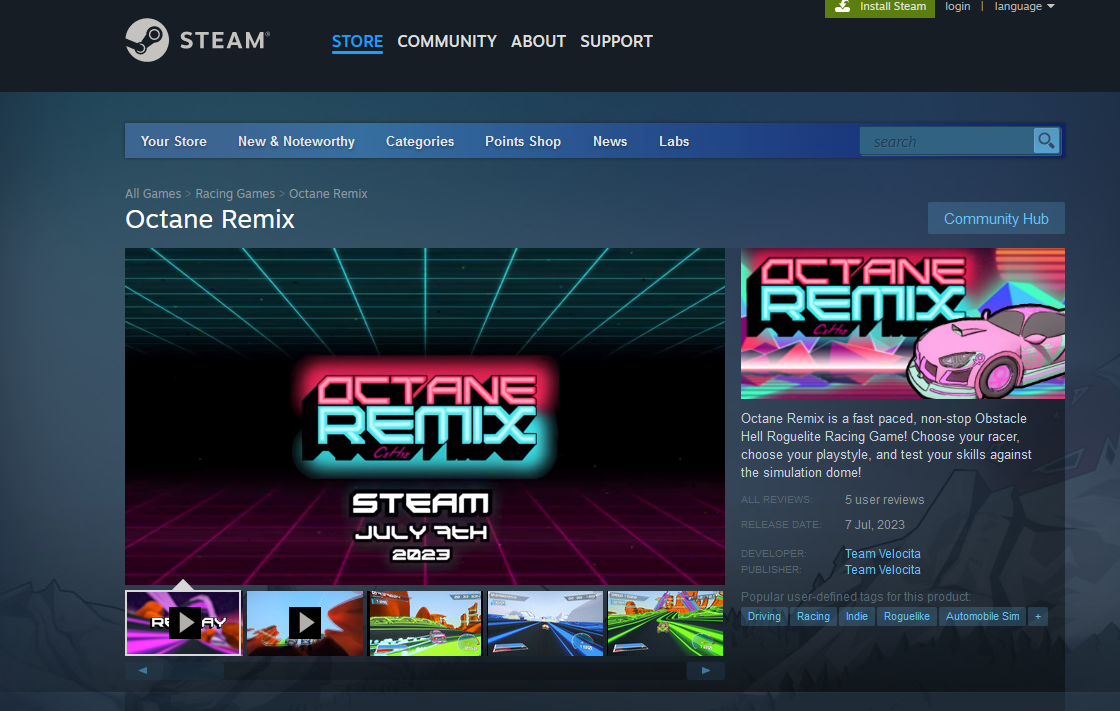Viewport: 1120px width, 711px height.
Task: Open the Team Velocita developer link
Action: 883,554
